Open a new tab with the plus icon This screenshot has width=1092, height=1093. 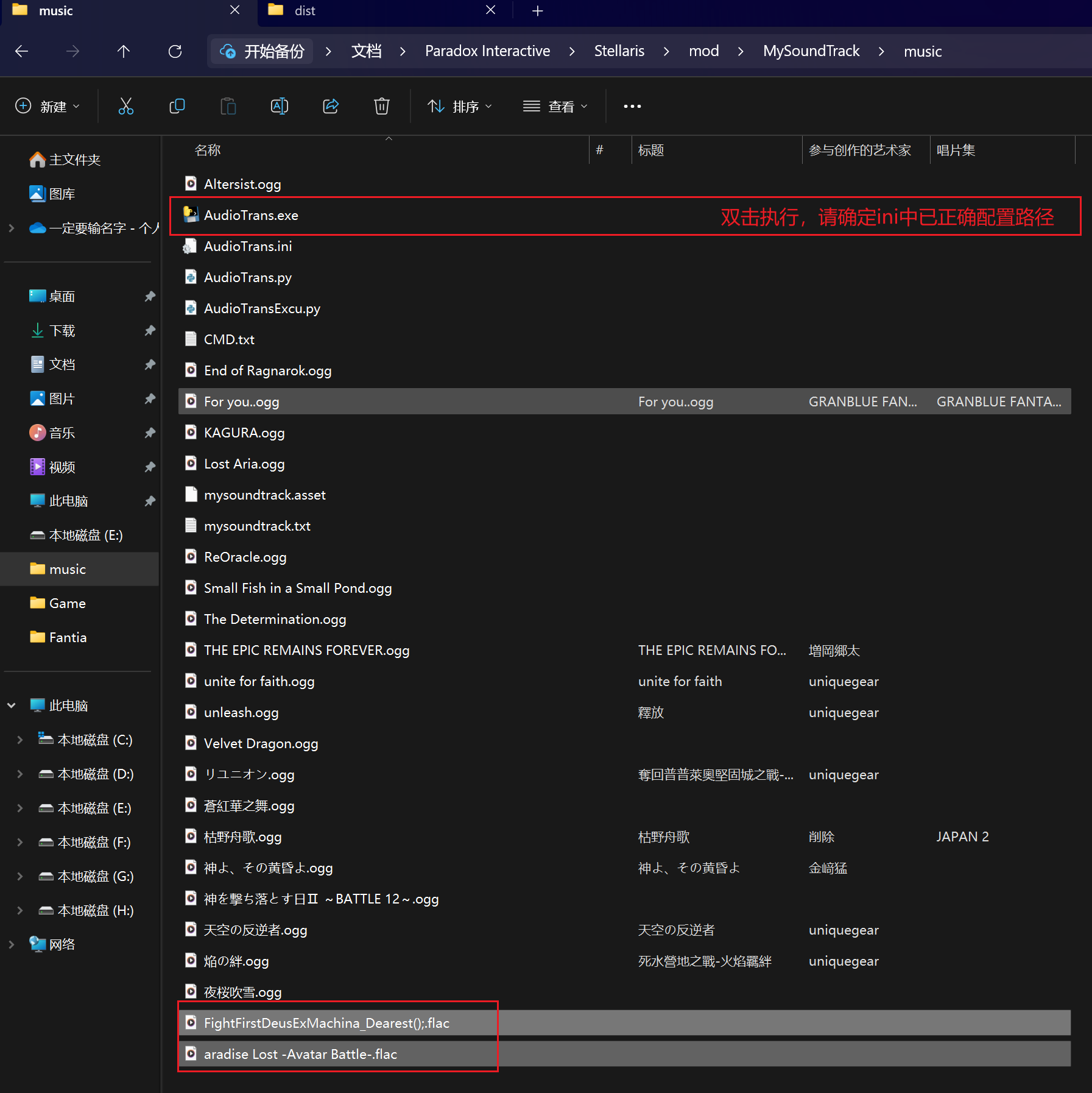pyautogui.click(x=537, y=10)
